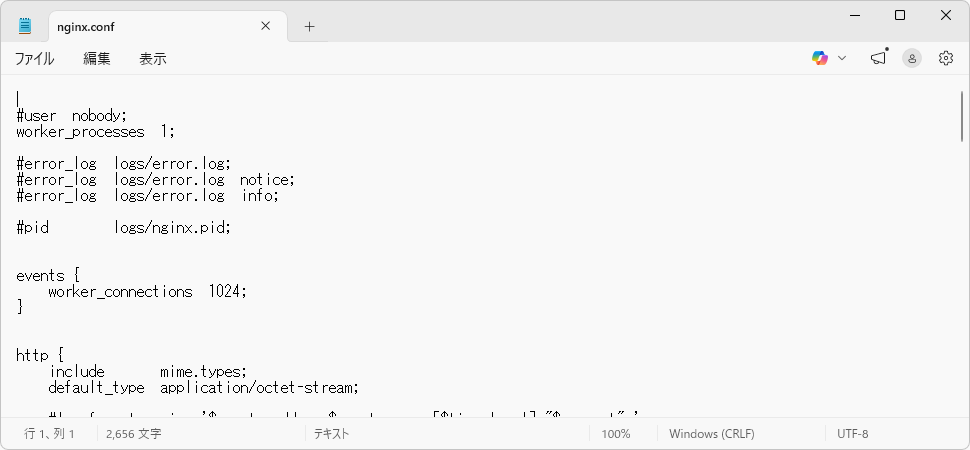Click Windows (CRLF) line ending indicator
Viewport: 970px width, 450px height.
(711, 434)
